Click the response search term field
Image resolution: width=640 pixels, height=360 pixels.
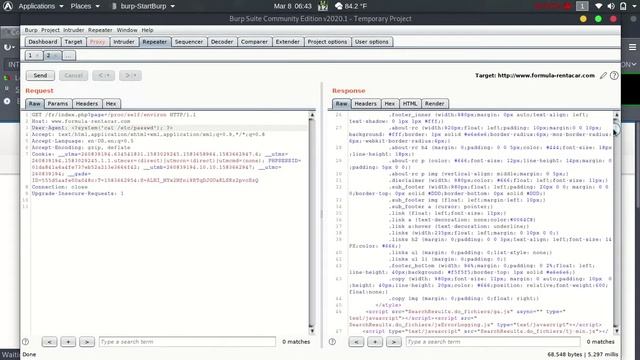[x=493, y=342]
